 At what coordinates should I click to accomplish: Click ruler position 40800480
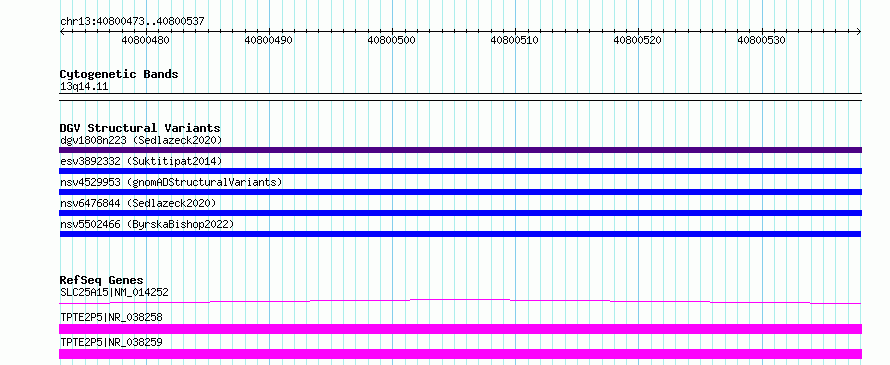click(x=145, y=41)
